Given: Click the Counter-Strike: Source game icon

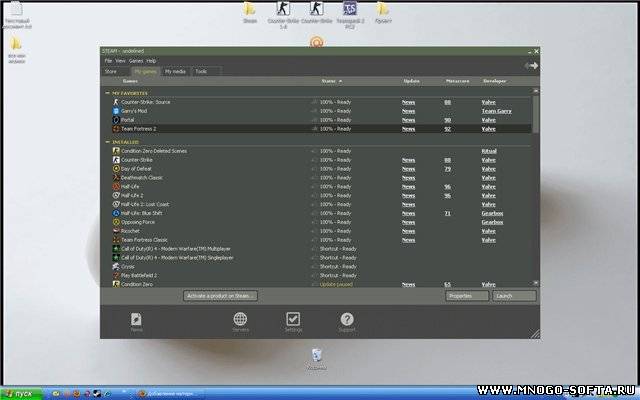Looking at the screenshot, I should tap(116, 102).
